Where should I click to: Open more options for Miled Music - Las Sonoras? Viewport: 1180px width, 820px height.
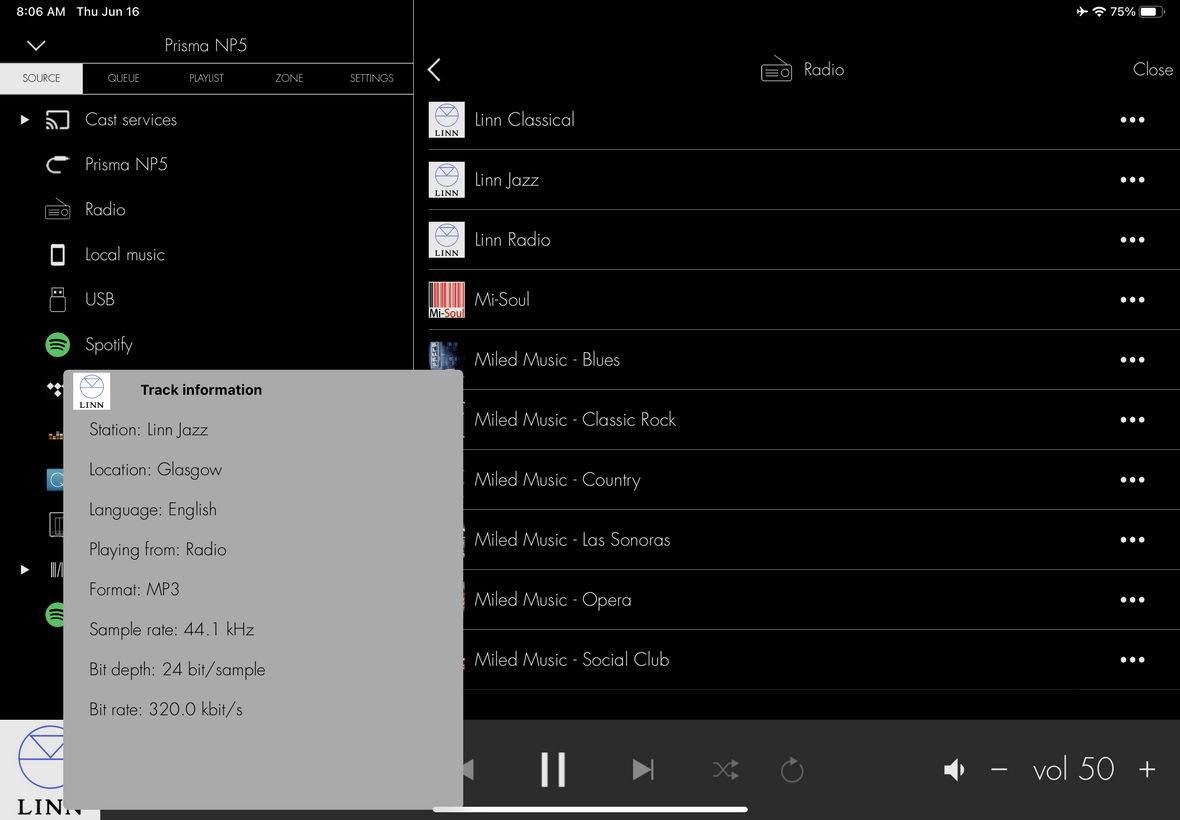[x=1132, y=539]
